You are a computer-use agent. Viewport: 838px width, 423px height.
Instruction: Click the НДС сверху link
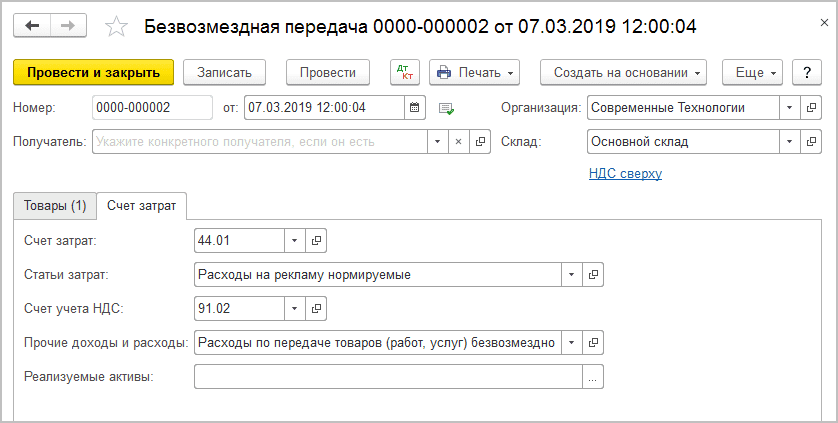click(x=625, y=174)
